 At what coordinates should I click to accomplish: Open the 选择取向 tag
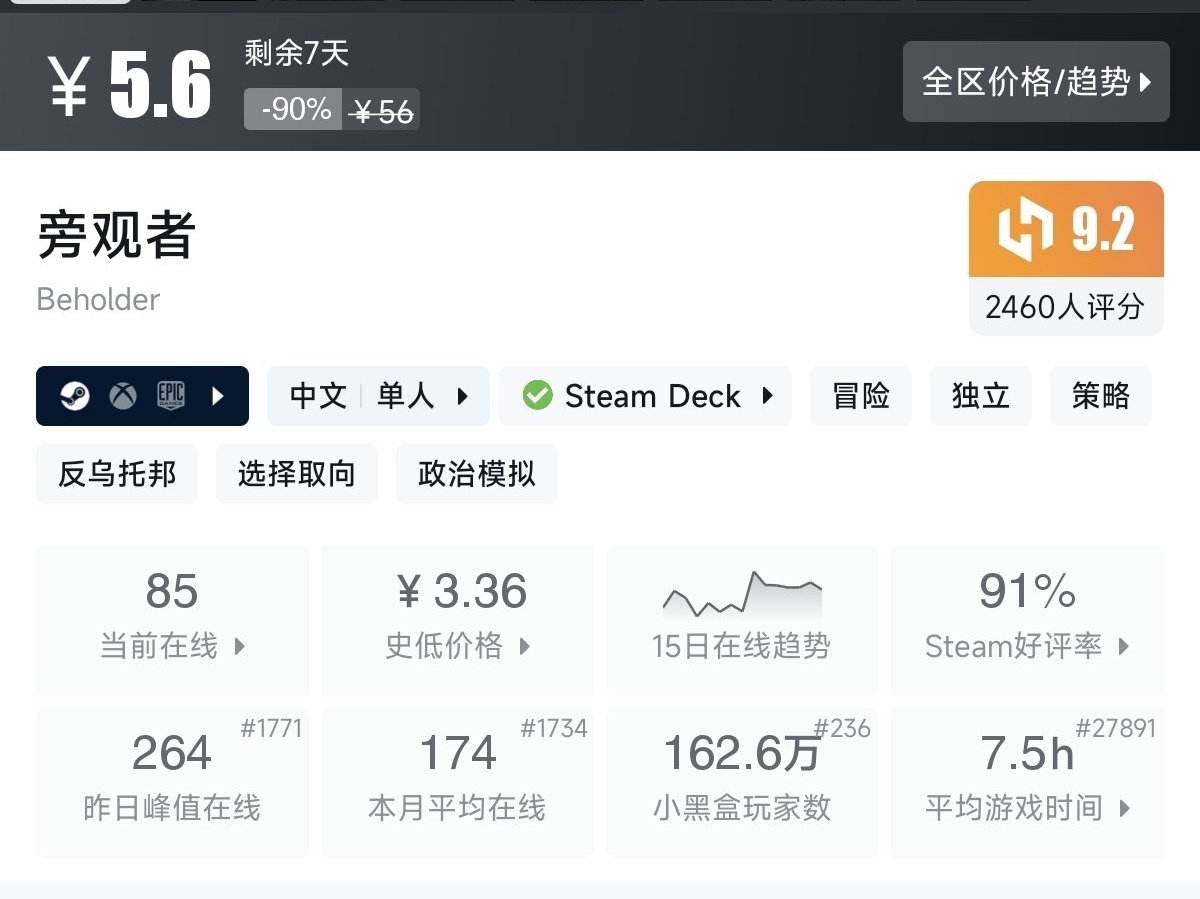[297, 474]
